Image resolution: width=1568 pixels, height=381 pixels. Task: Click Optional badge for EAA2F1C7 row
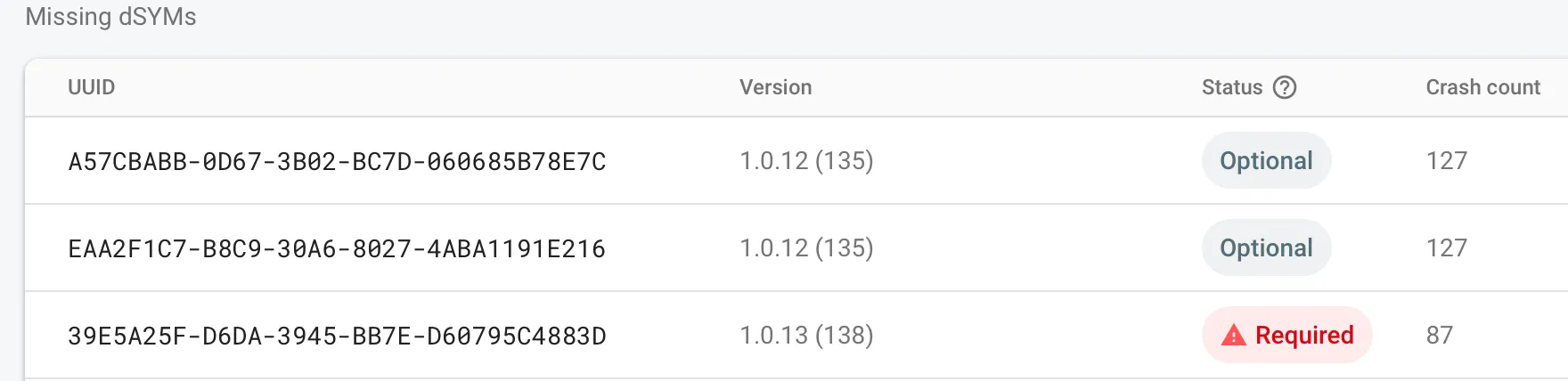(1266, 247)
